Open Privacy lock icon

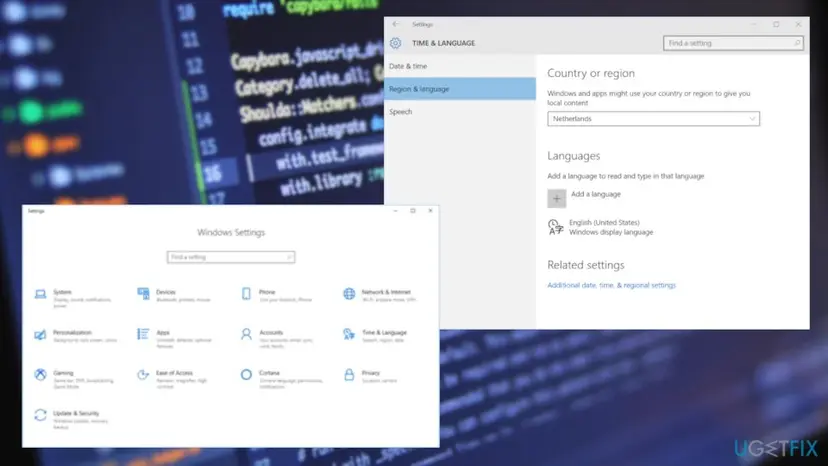pyautogui.click(x=349, y=375)
